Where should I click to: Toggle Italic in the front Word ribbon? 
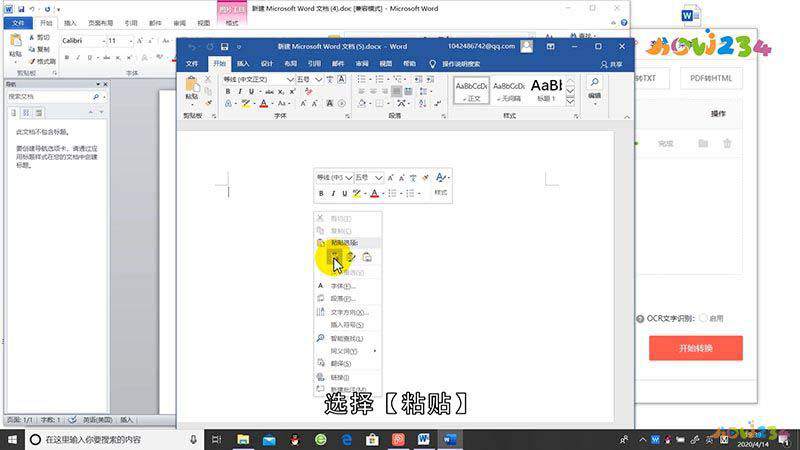click(x=240, y=91)
